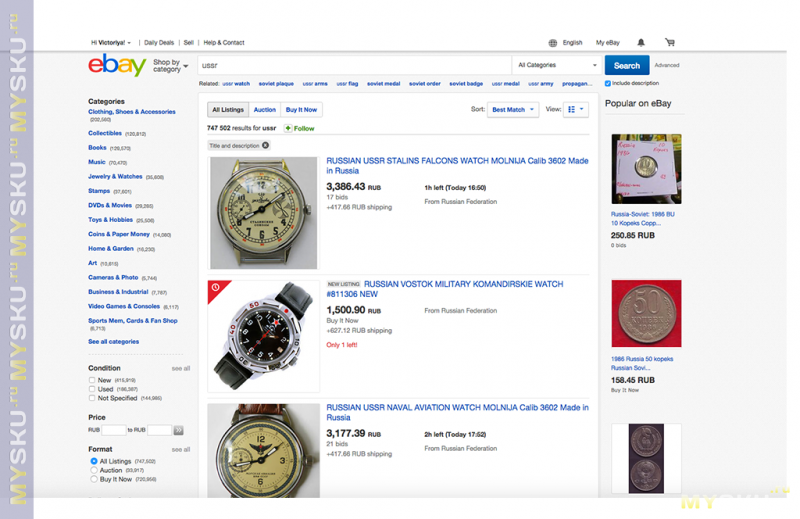Open related search ussr watch
This screenshot has height=519, width=800.
(236, 84)
